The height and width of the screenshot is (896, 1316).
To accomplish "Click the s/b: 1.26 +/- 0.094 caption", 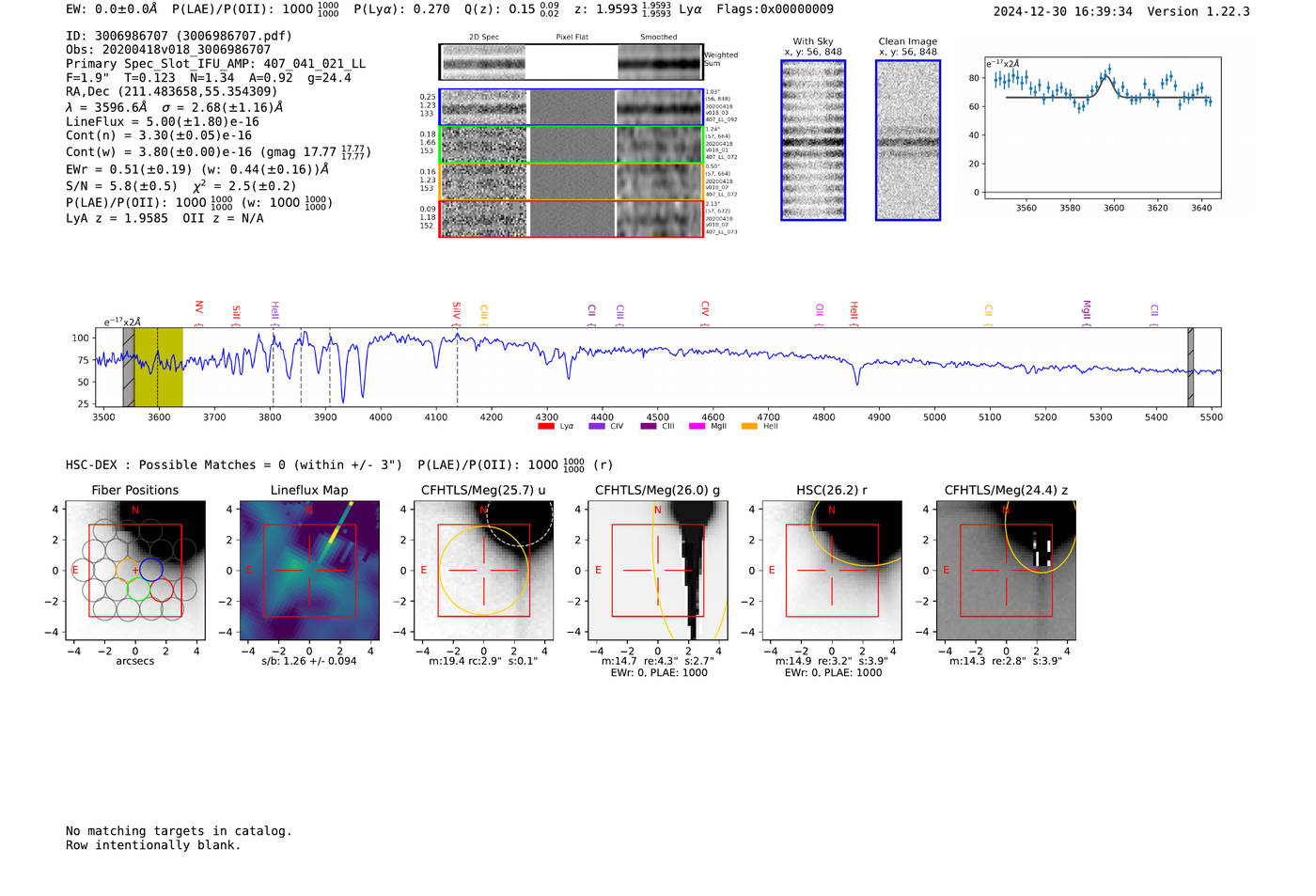I will coord(309,661).
